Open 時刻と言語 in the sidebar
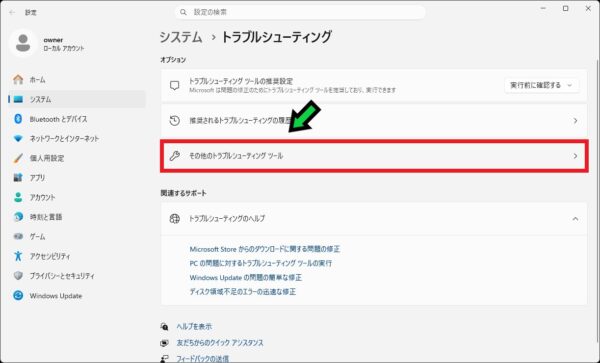 point(77,217)
